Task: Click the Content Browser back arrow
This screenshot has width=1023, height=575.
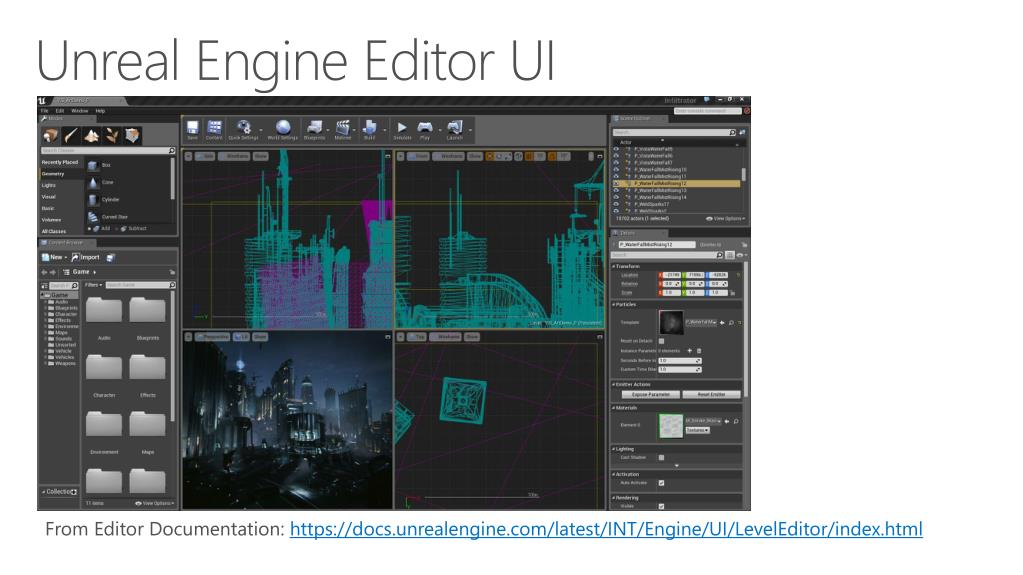Action: [x=44, y=272]
